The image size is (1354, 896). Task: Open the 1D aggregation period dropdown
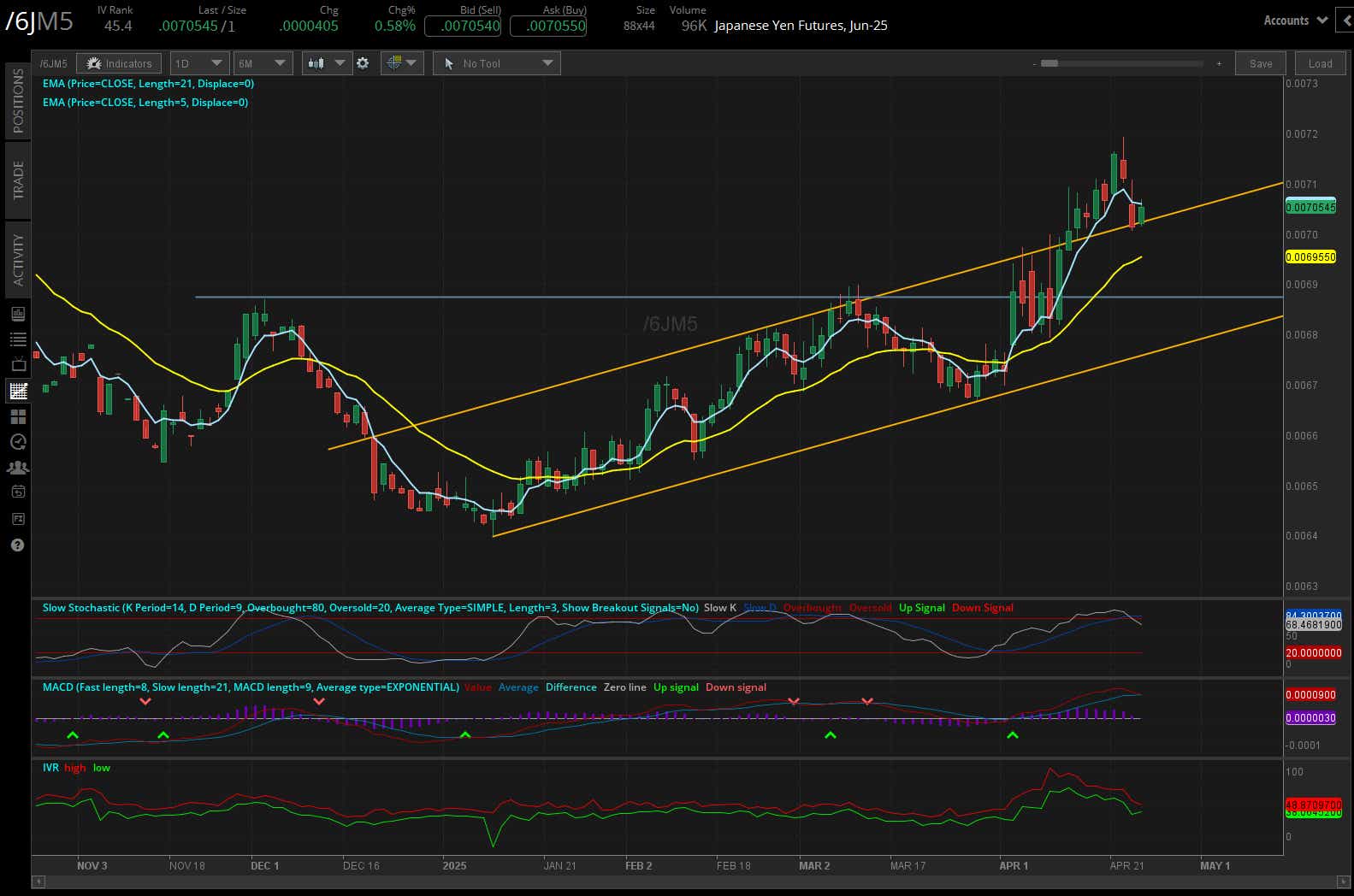(x=198, y=63)
